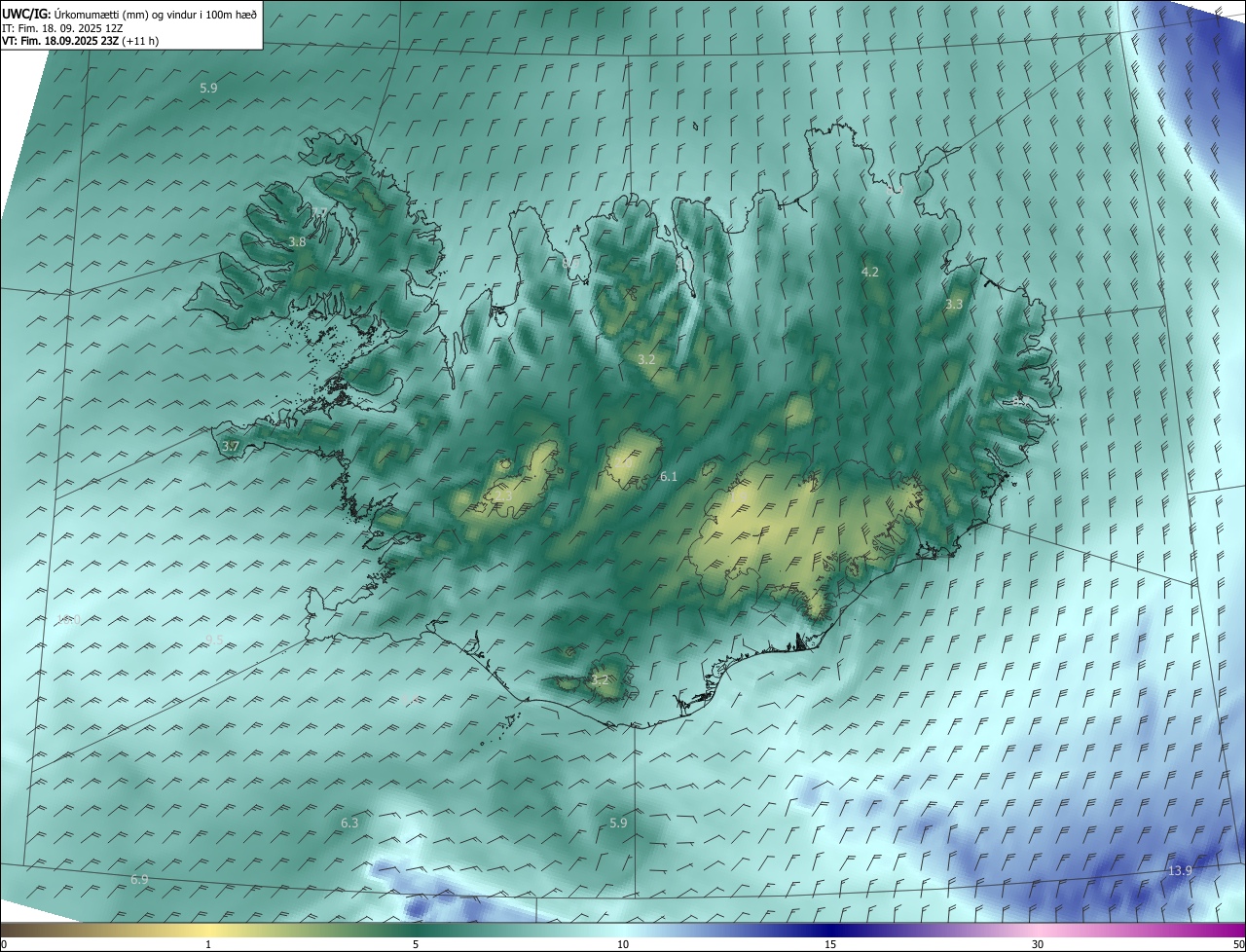Select the 9.5 value label off the southwest coast
The width and height of the screenshot is (1246, 952).
[x=214, y=641]
